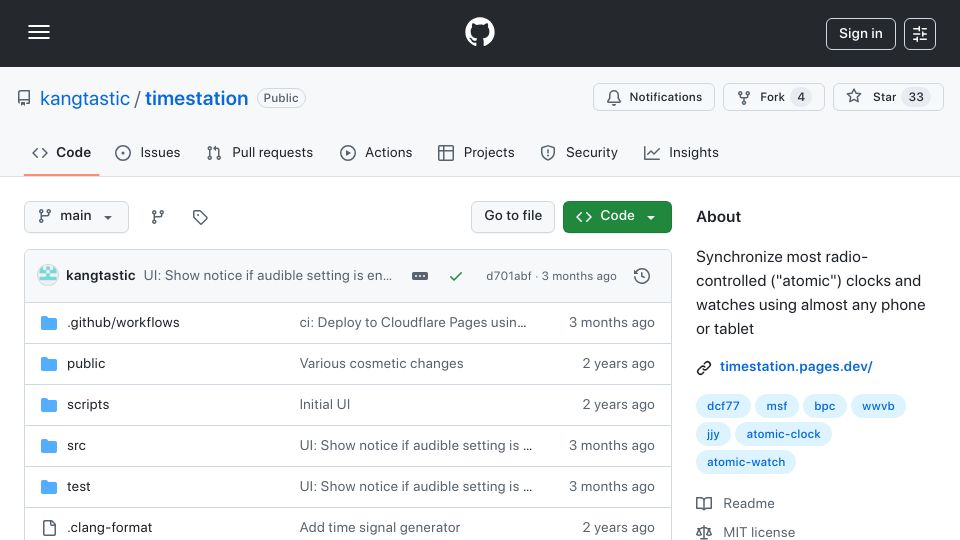960x540 pixels.
Task: Open the main branch dropdown
Action: coord(77,217)
